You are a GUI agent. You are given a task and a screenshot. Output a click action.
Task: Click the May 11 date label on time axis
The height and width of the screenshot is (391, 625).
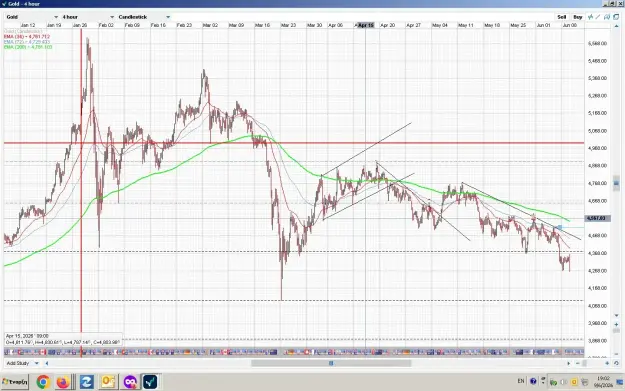pos(466,25)
